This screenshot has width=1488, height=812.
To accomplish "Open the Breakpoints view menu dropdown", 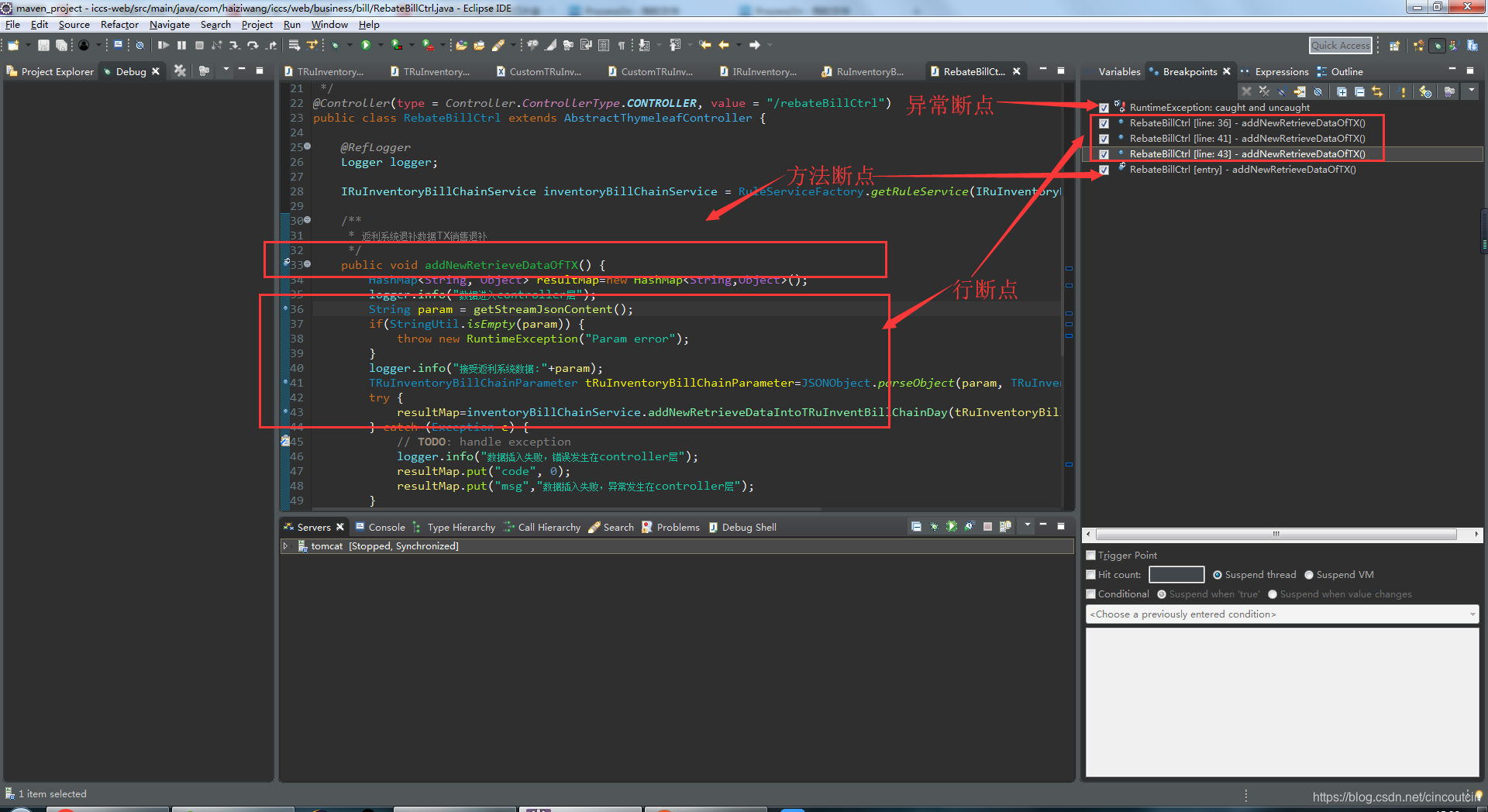I will pos(1471,91).
